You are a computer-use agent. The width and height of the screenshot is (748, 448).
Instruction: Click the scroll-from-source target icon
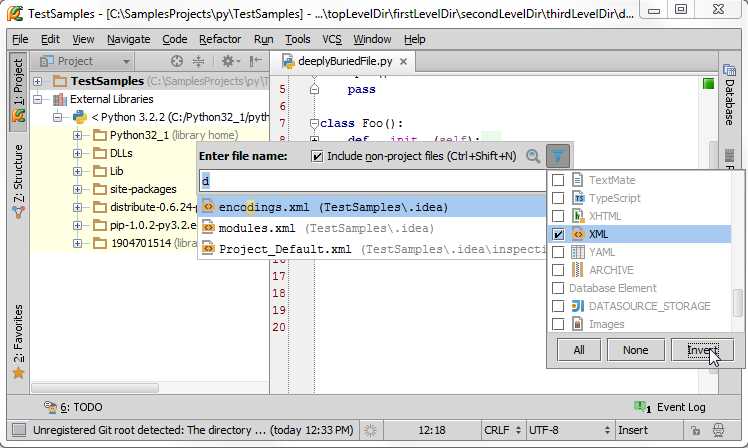pyautogui.click(x=177, y=61)
